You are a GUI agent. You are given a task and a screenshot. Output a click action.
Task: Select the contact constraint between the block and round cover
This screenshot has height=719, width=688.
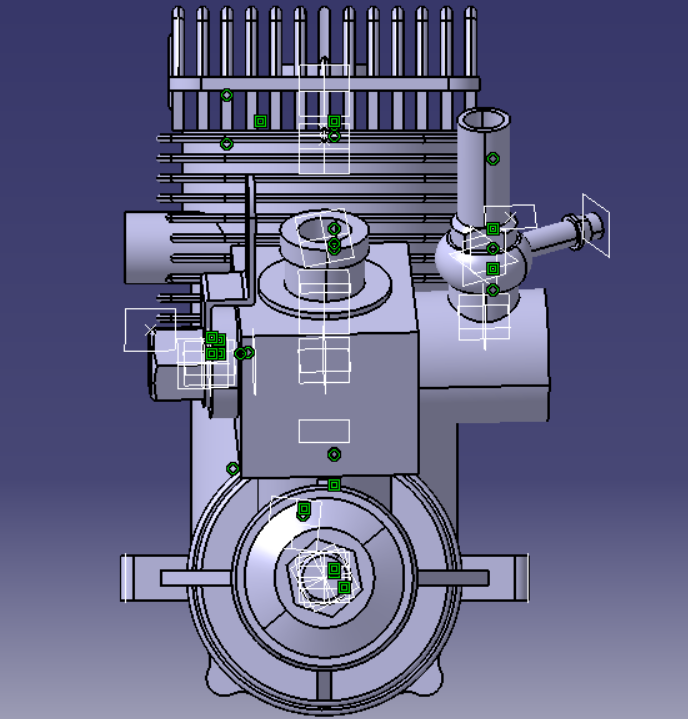[x=334, y=485]
